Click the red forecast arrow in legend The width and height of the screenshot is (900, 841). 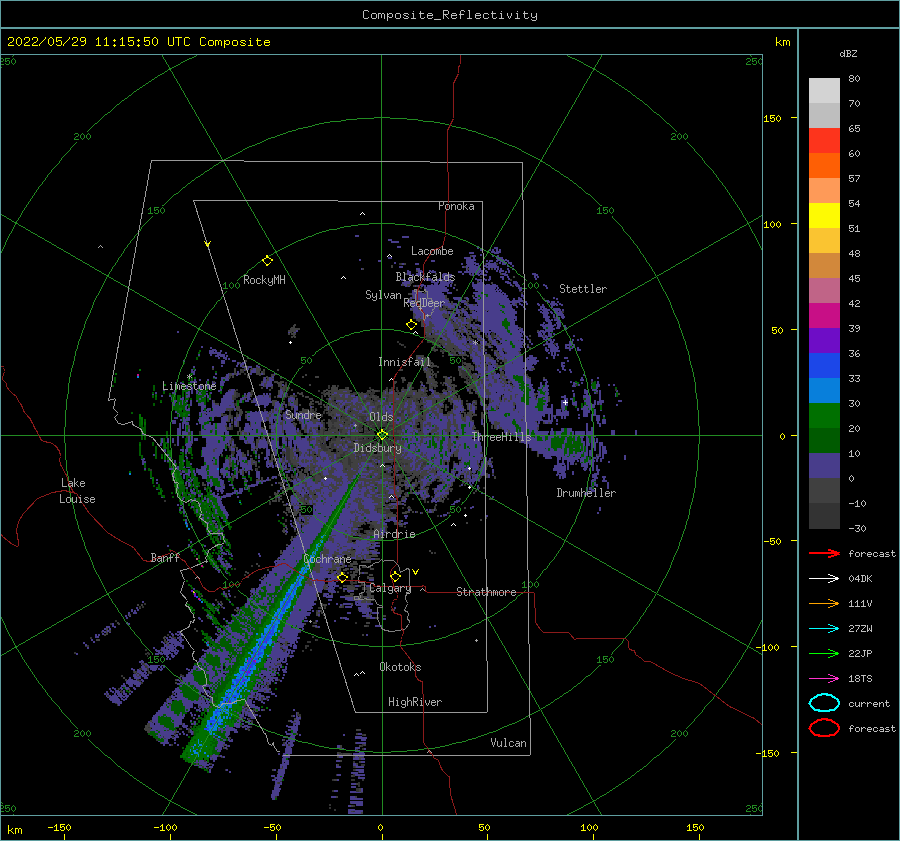click(x=824, y=553)
